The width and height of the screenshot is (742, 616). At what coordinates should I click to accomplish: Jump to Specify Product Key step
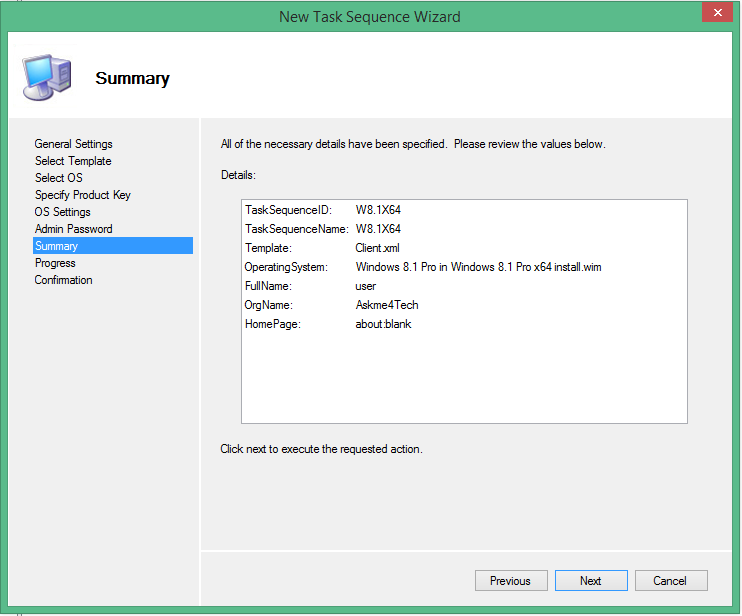(82, 195)
